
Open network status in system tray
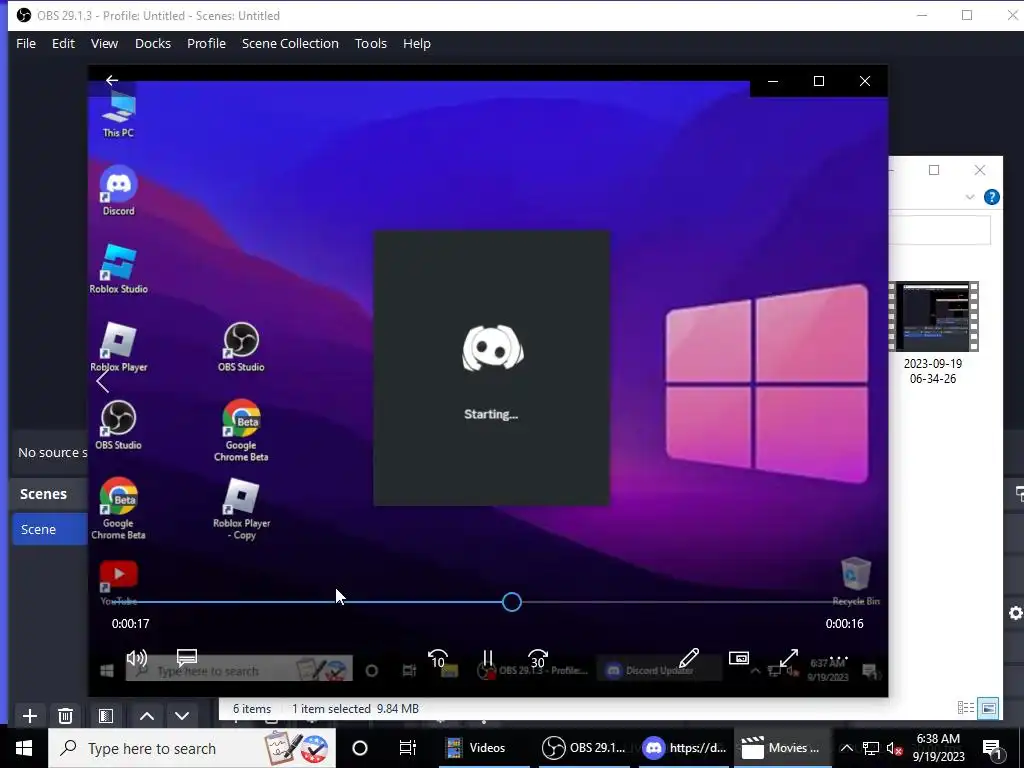[x=871, y=748]
